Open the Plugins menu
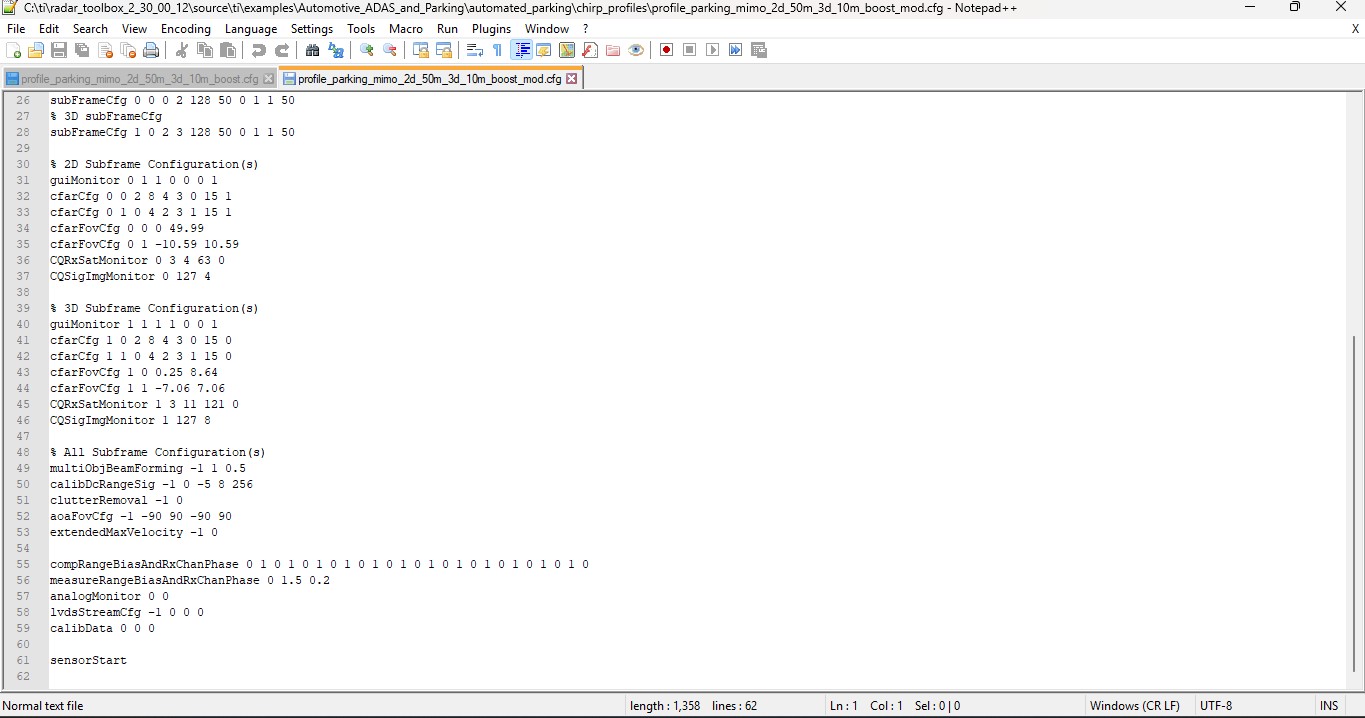The height and width of the screenshot is (718, 1365). (x=491, y=29)
